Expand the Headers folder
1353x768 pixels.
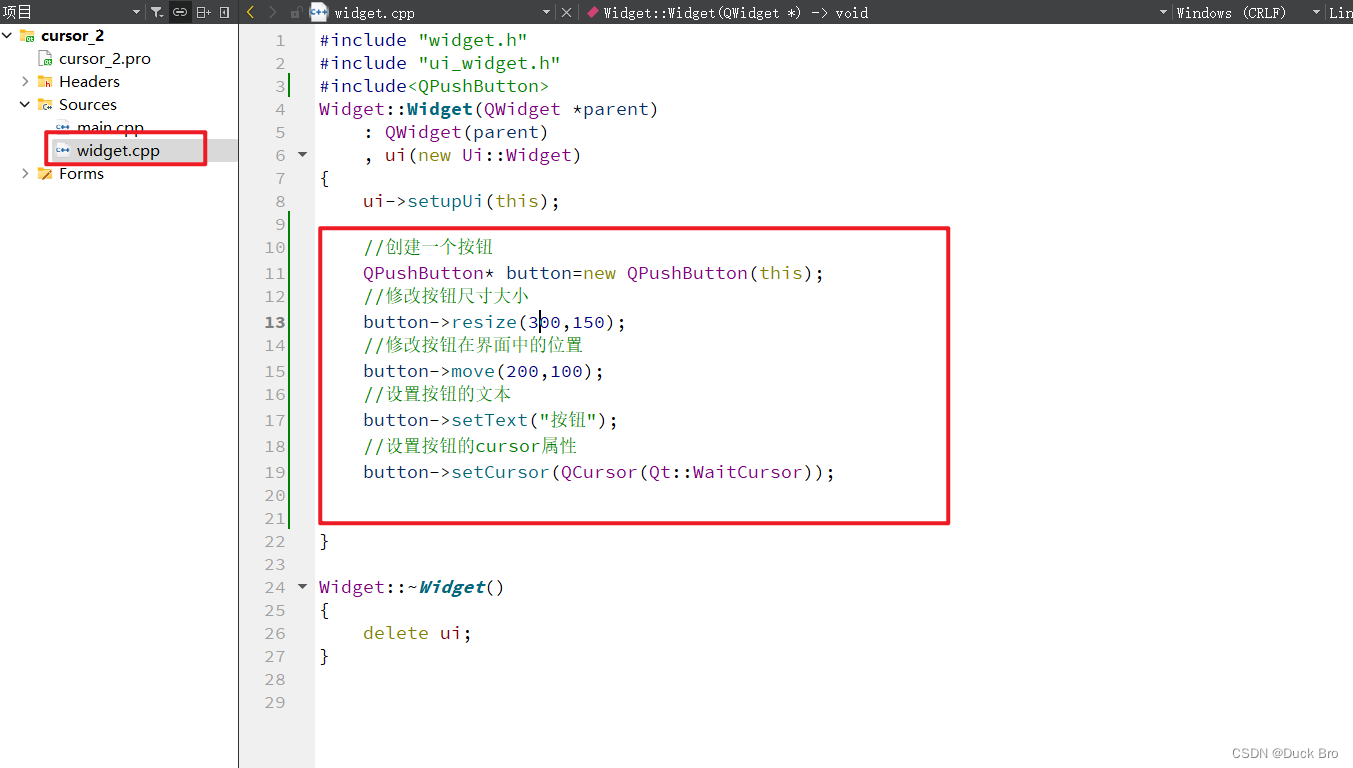pyautogui.click(x=24, y=81)
